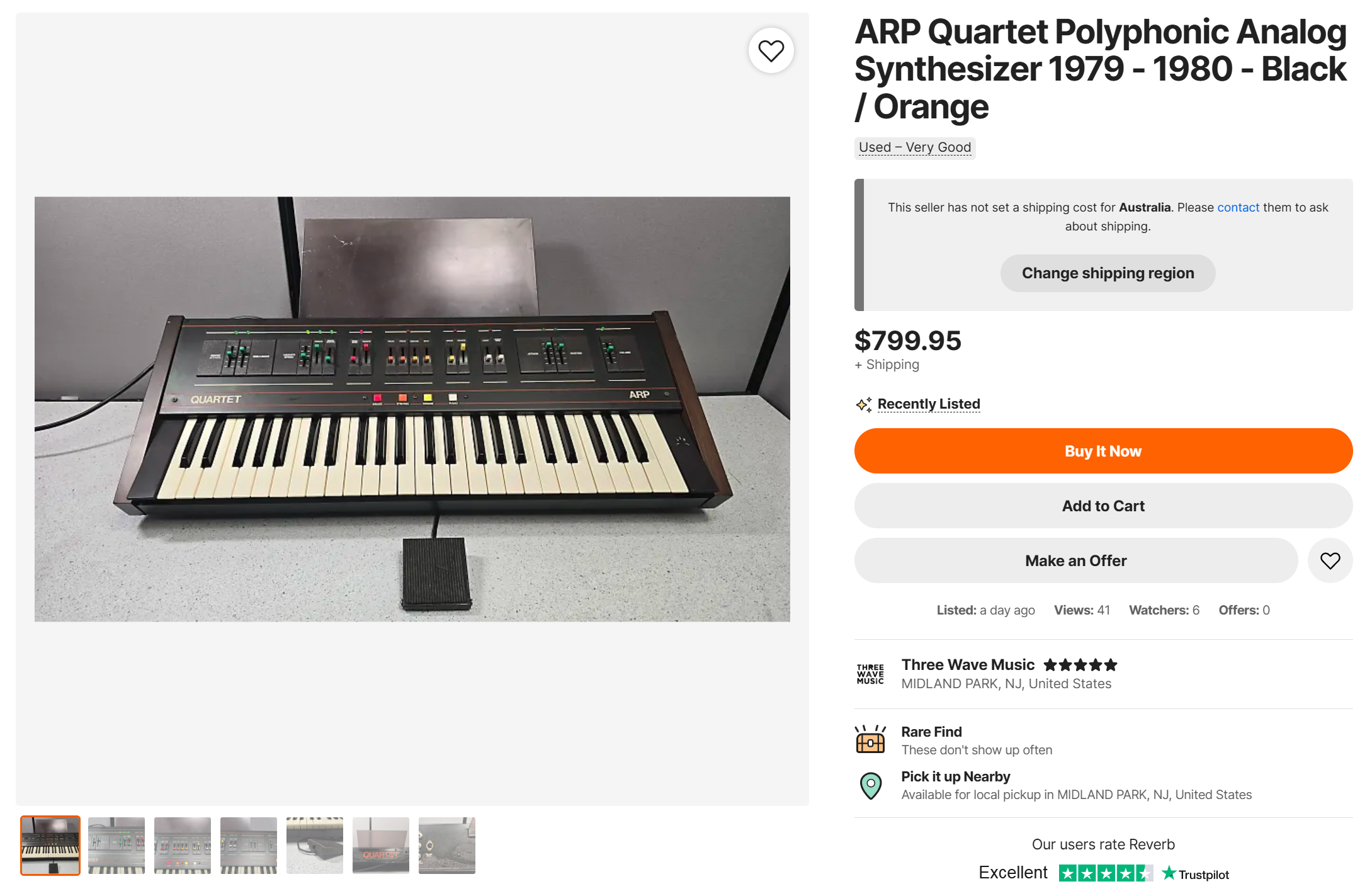Expand the Recently Listed label details
The image size is (1372, 896).
pyautogui.click(x=929, y=404)
